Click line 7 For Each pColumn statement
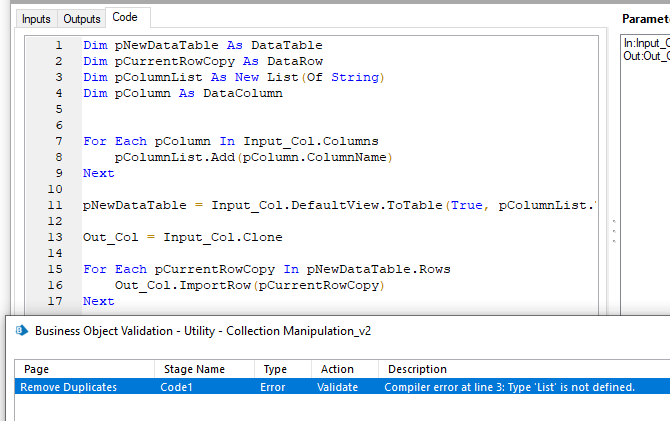Image resolution: width=670 pixels, height=421 pixels. [231, 141]
